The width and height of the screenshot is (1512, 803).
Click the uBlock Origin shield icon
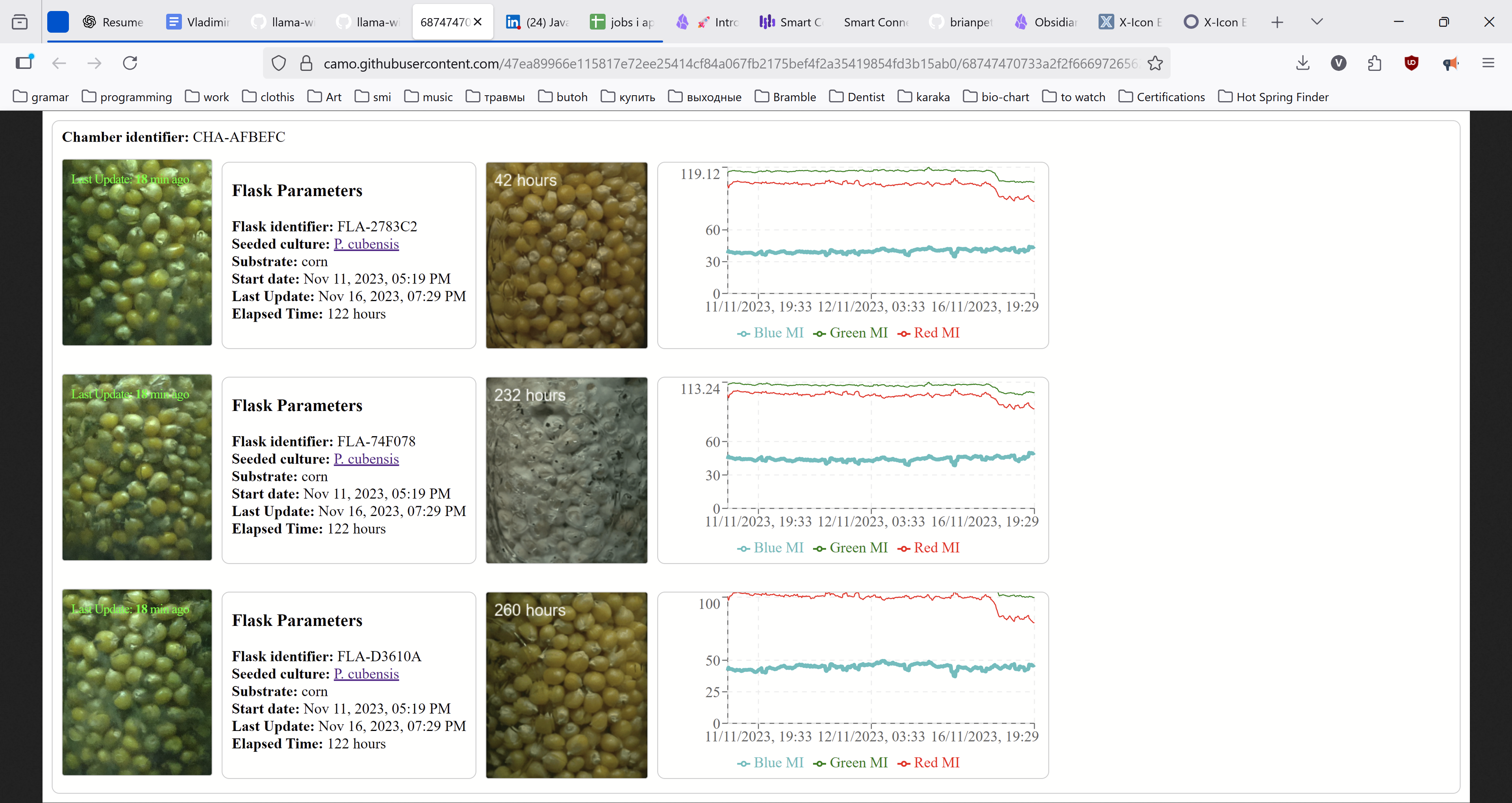(x=1412, y=63)
